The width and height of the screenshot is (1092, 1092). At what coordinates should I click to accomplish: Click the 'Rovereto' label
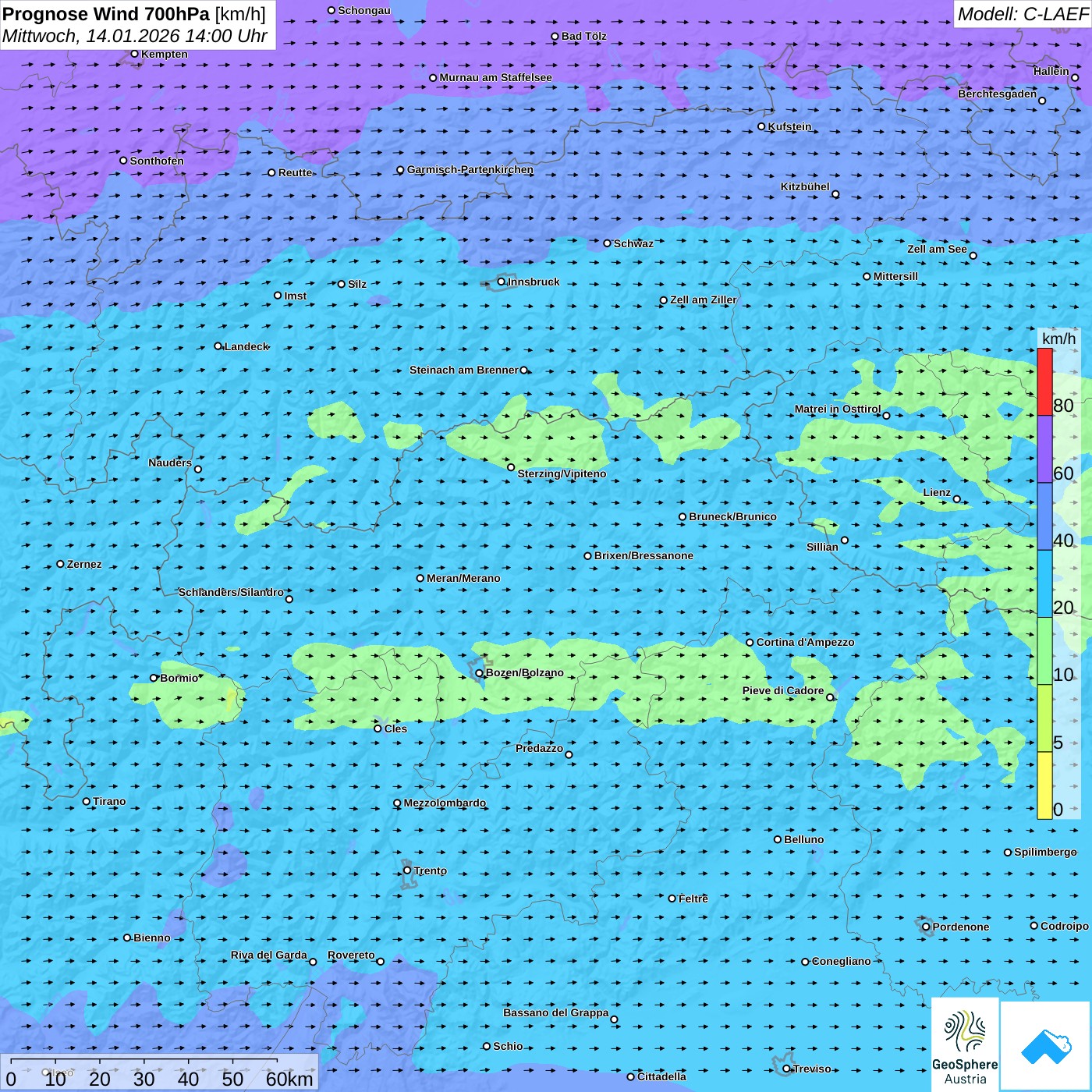click(351, 955)
